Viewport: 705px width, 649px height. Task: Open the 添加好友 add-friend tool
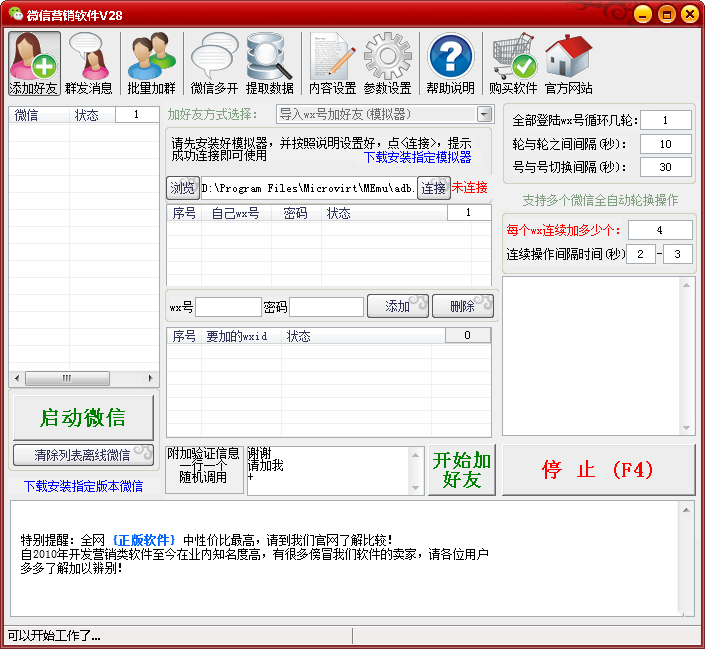coord(34,63)
